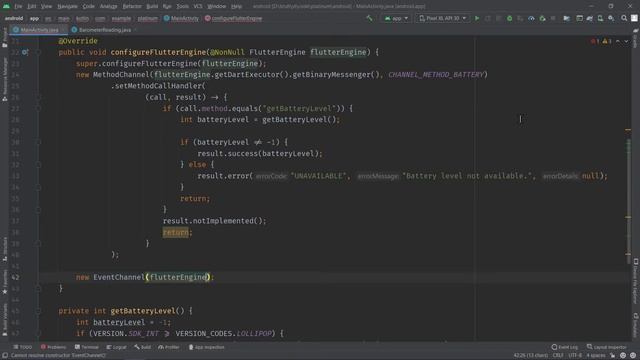Open the AVD Manager icon in toolbar
640x360 pixels.
(x=600, y=18)
